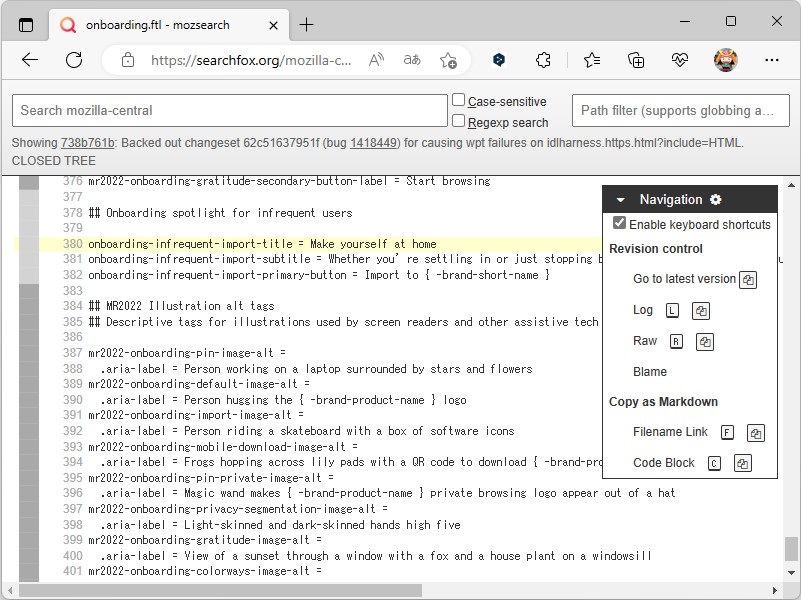Choose Filename Link under Copy as Markdown
801x600 pixels.
[x=670, y=432]
